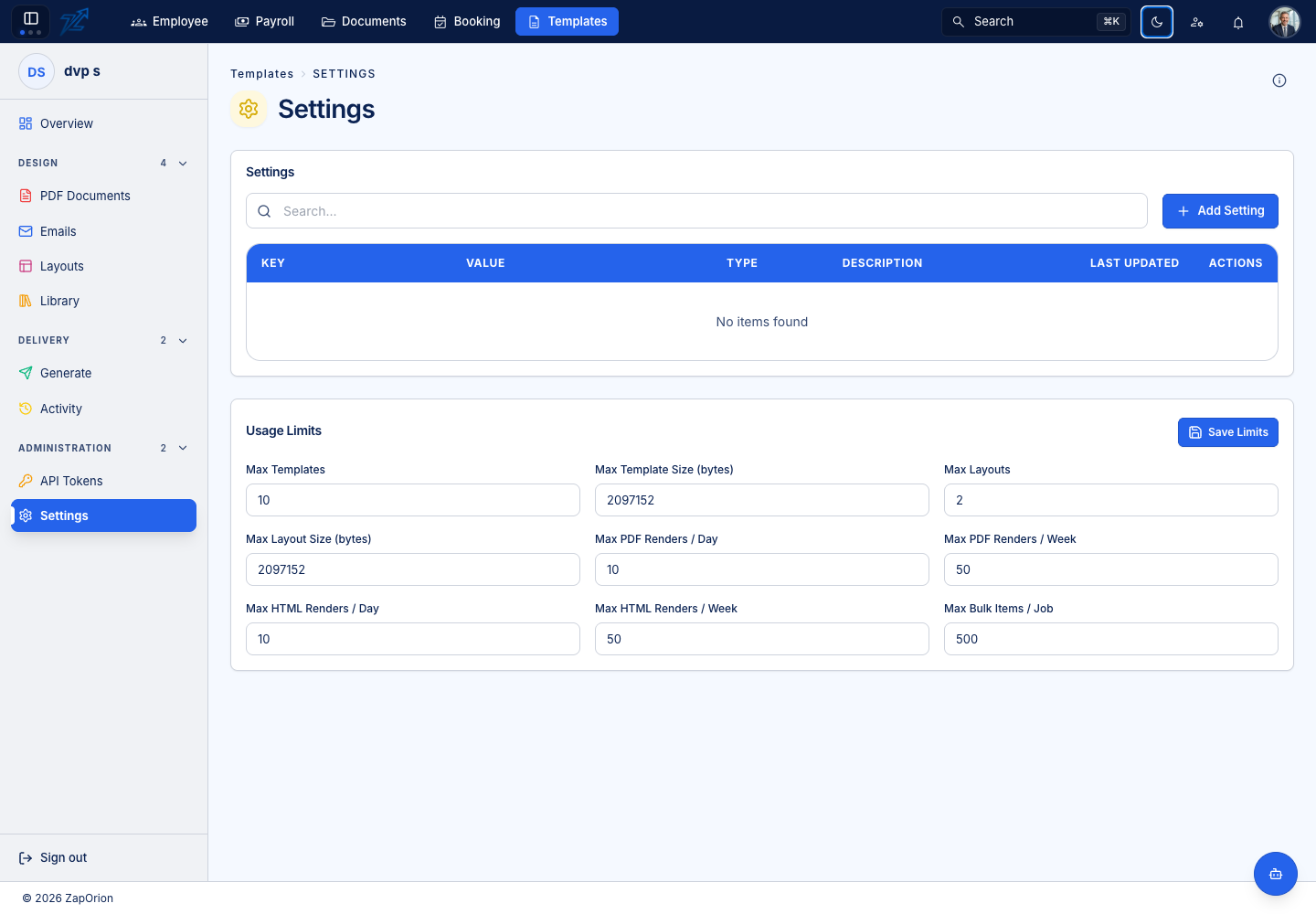The height and width of the screenshot is (914, 1316).
Task: Select the Templates tab
Action: click(567, 21)
